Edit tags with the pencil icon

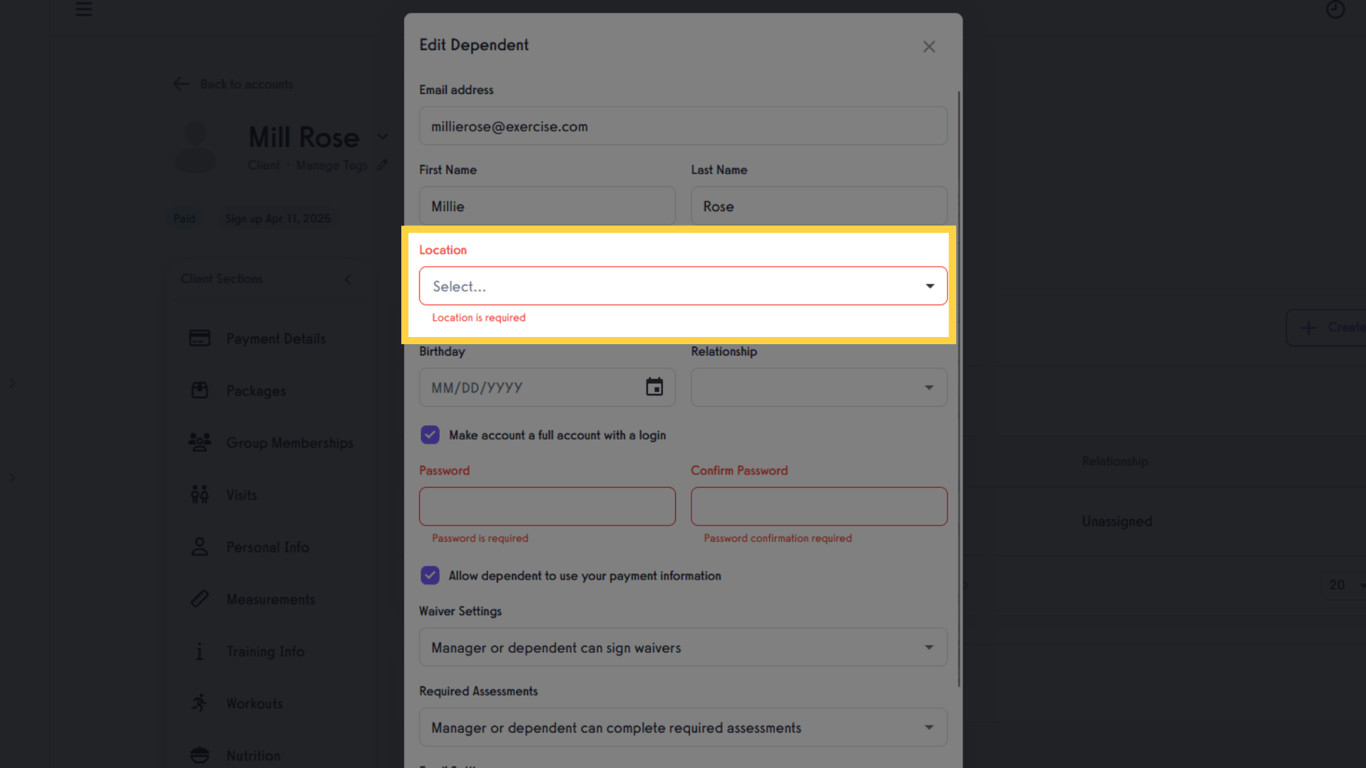coord(382,165)
